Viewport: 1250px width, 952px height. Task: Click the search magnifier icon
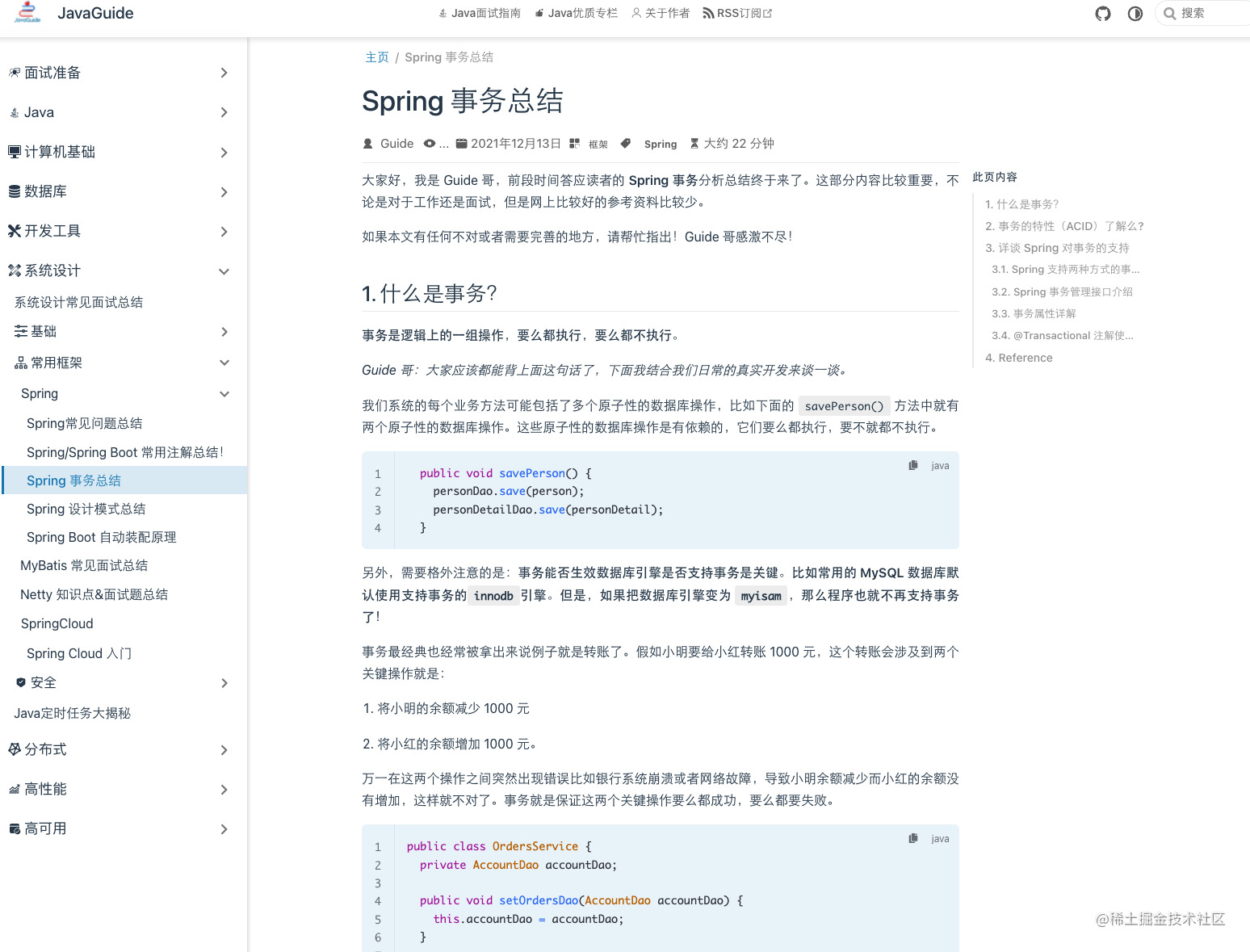tap(1169, 14)
